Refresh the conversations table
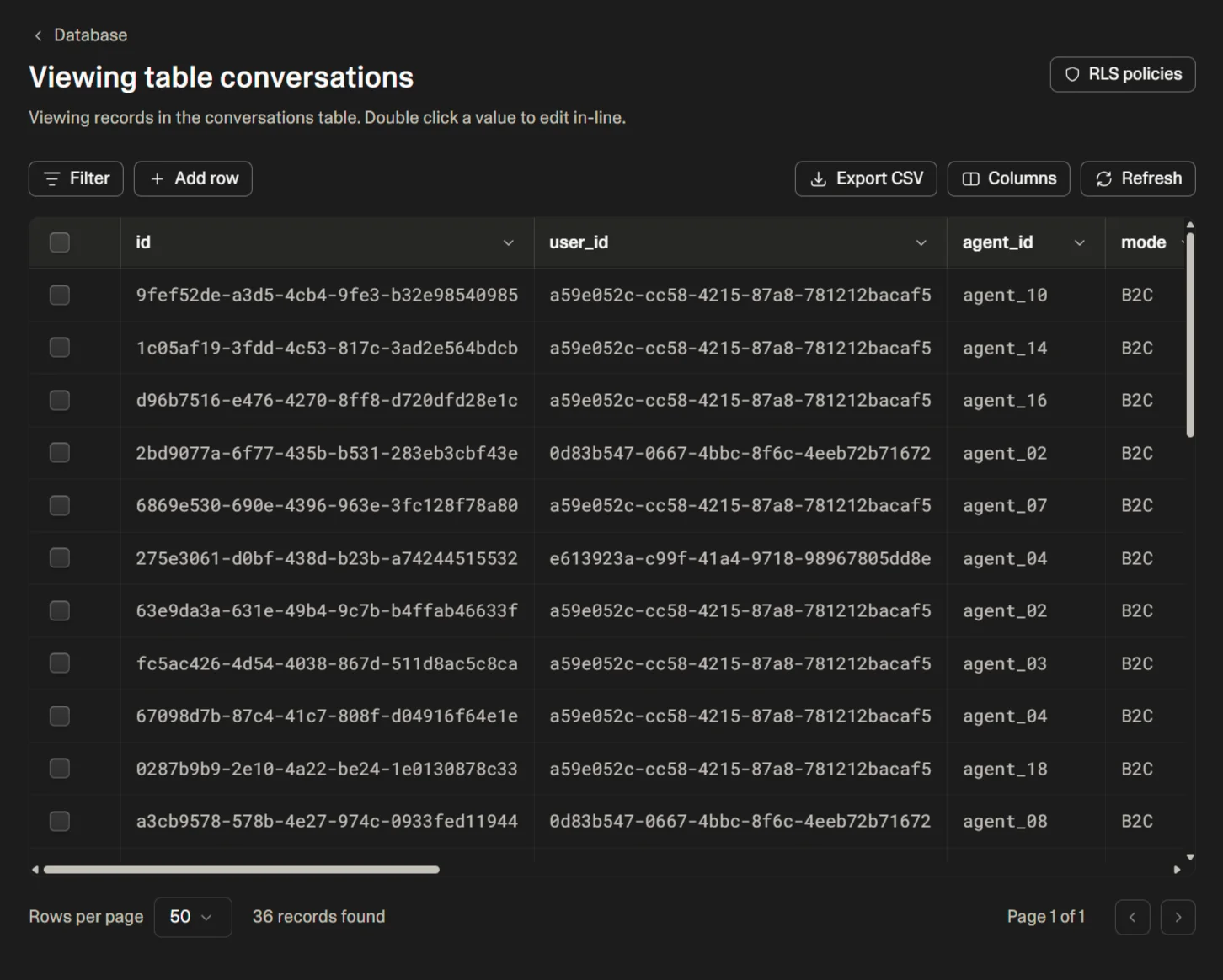1223x980 pixels. (x=1138, y=178)
